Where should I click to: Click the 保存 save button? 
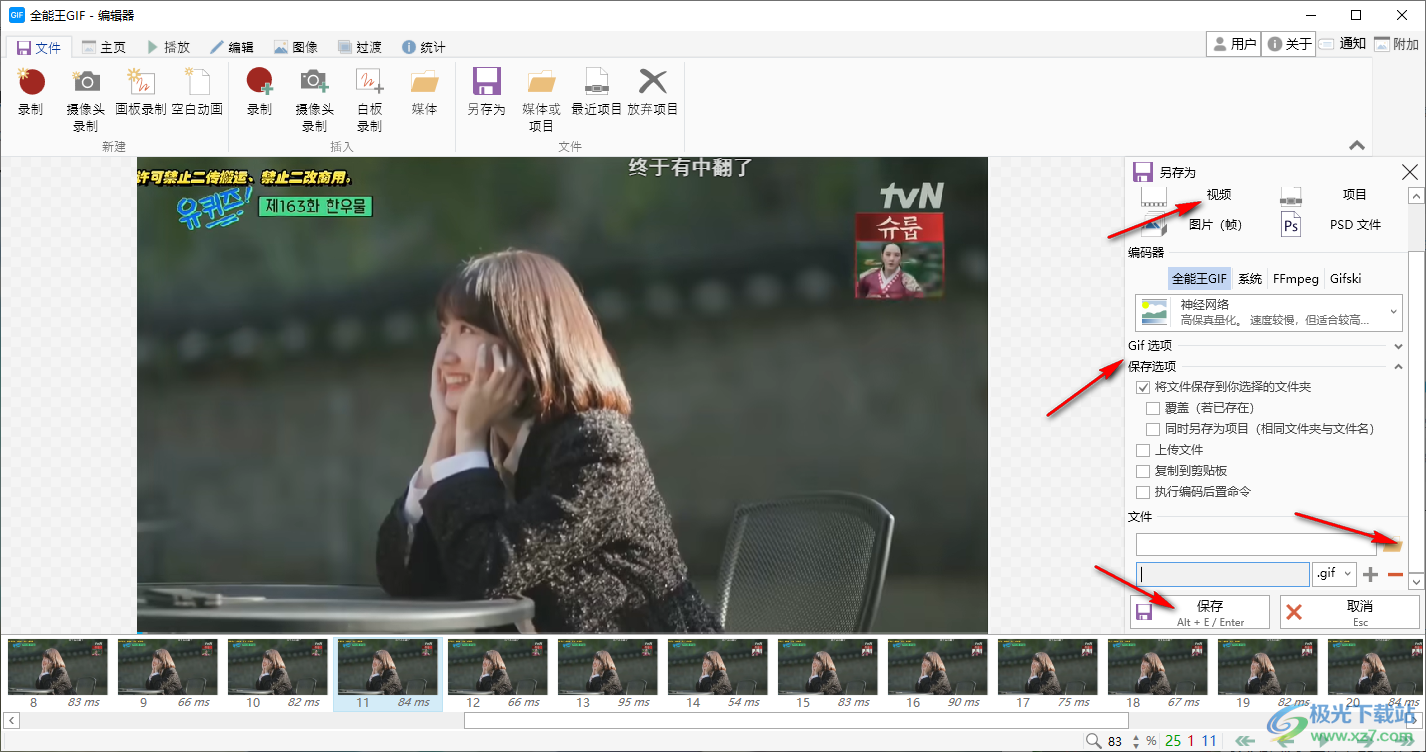[x=1200, y=612]
